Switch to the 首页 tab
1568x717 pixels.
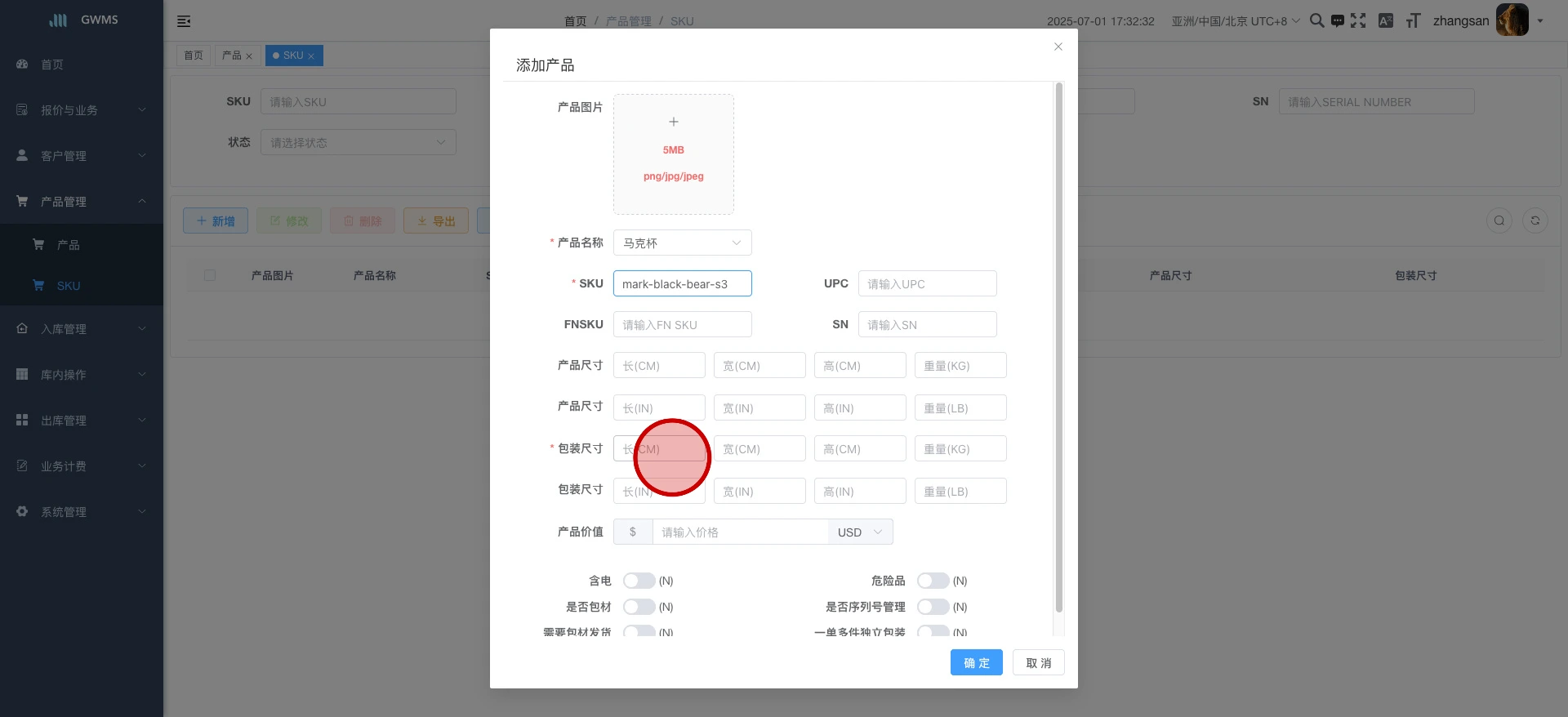pyautogui.click(x=194, y=56)
